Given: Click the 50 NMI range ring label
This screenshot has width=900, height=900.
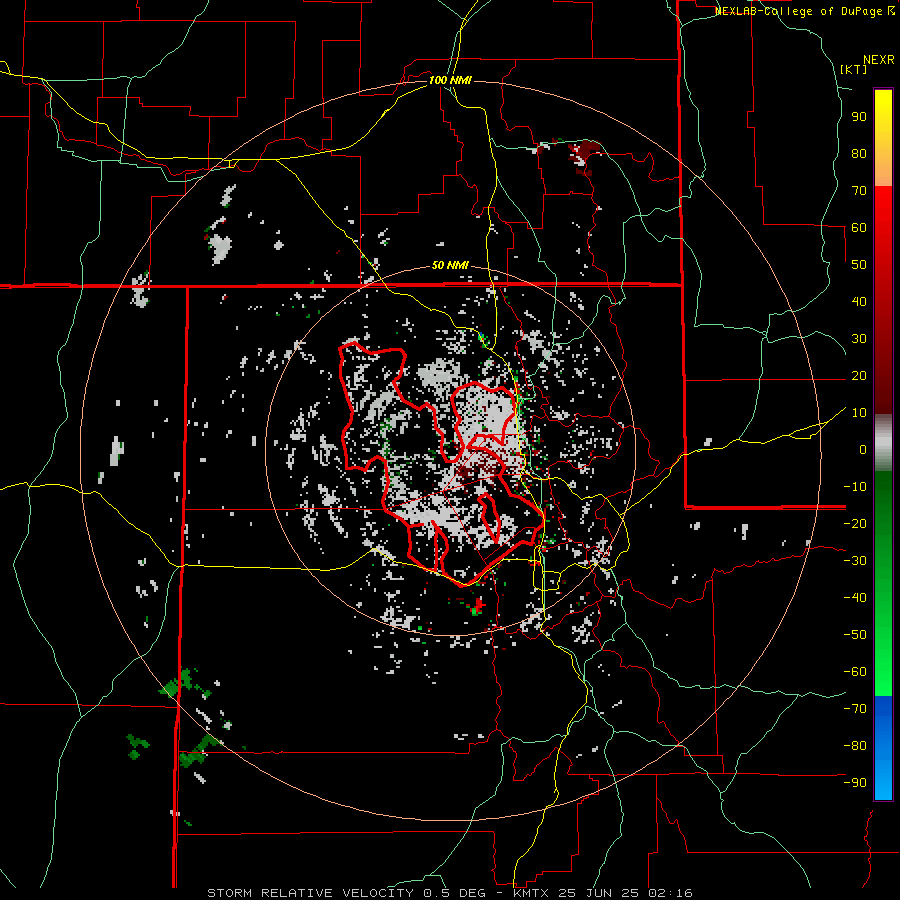Looking at the screenshot, I should pyautogui.click(x=450, y=265).
